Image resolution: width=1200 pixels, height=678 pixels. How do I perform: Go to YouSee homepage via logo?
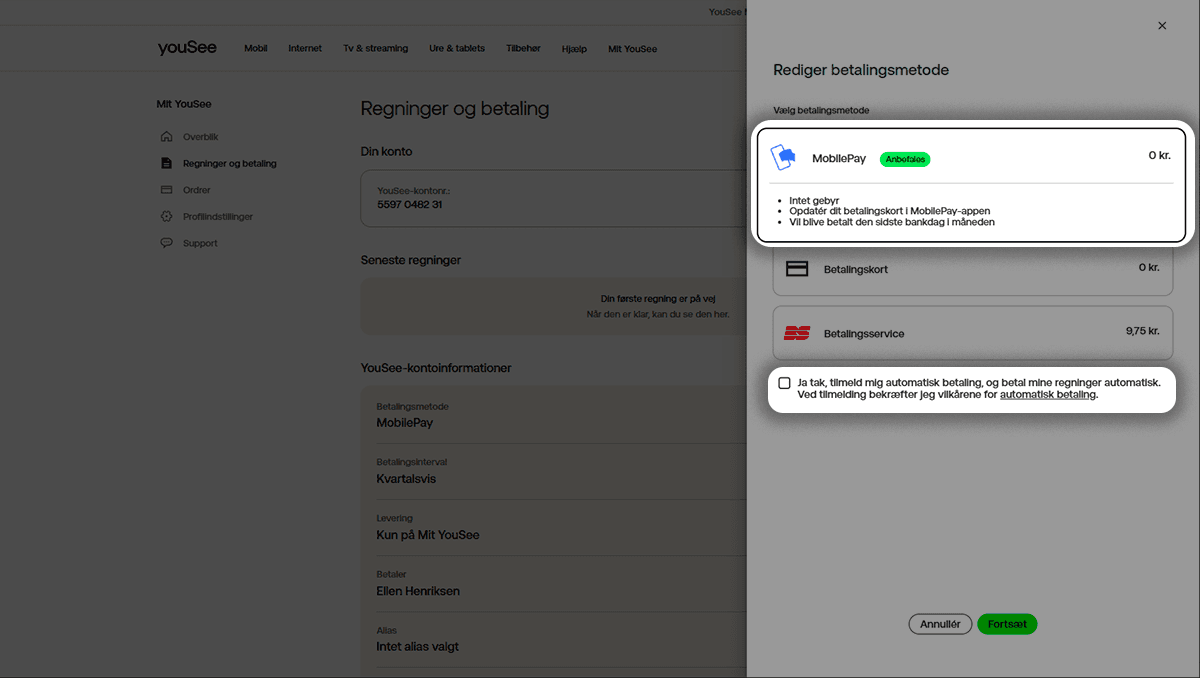[x=187, y=48]
